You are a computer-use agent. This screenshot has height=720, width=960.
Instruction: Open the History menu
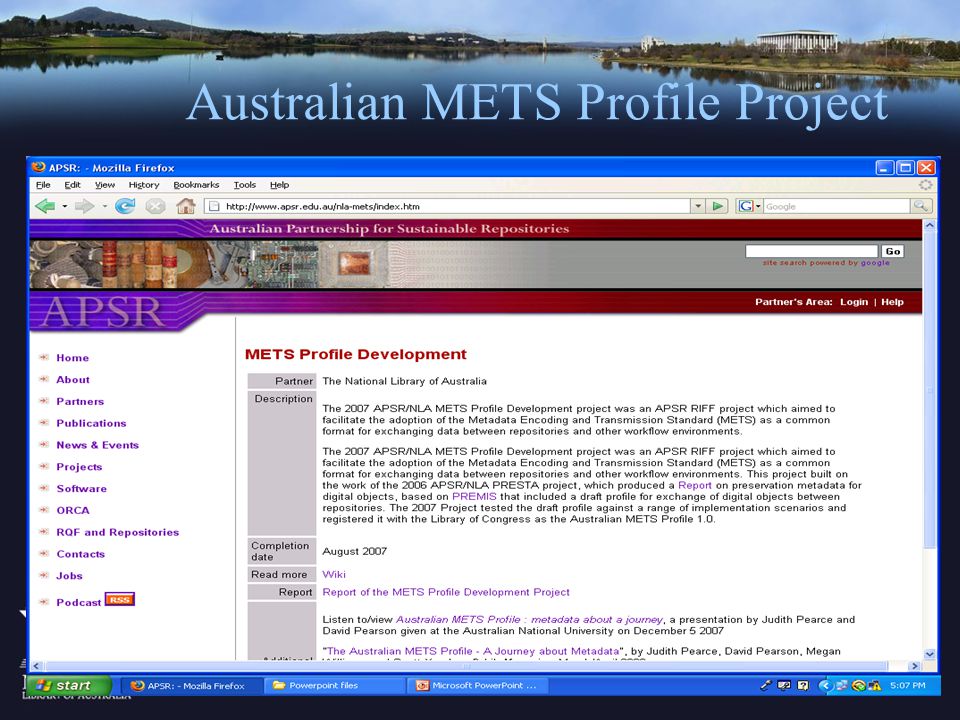pos(144,185)
